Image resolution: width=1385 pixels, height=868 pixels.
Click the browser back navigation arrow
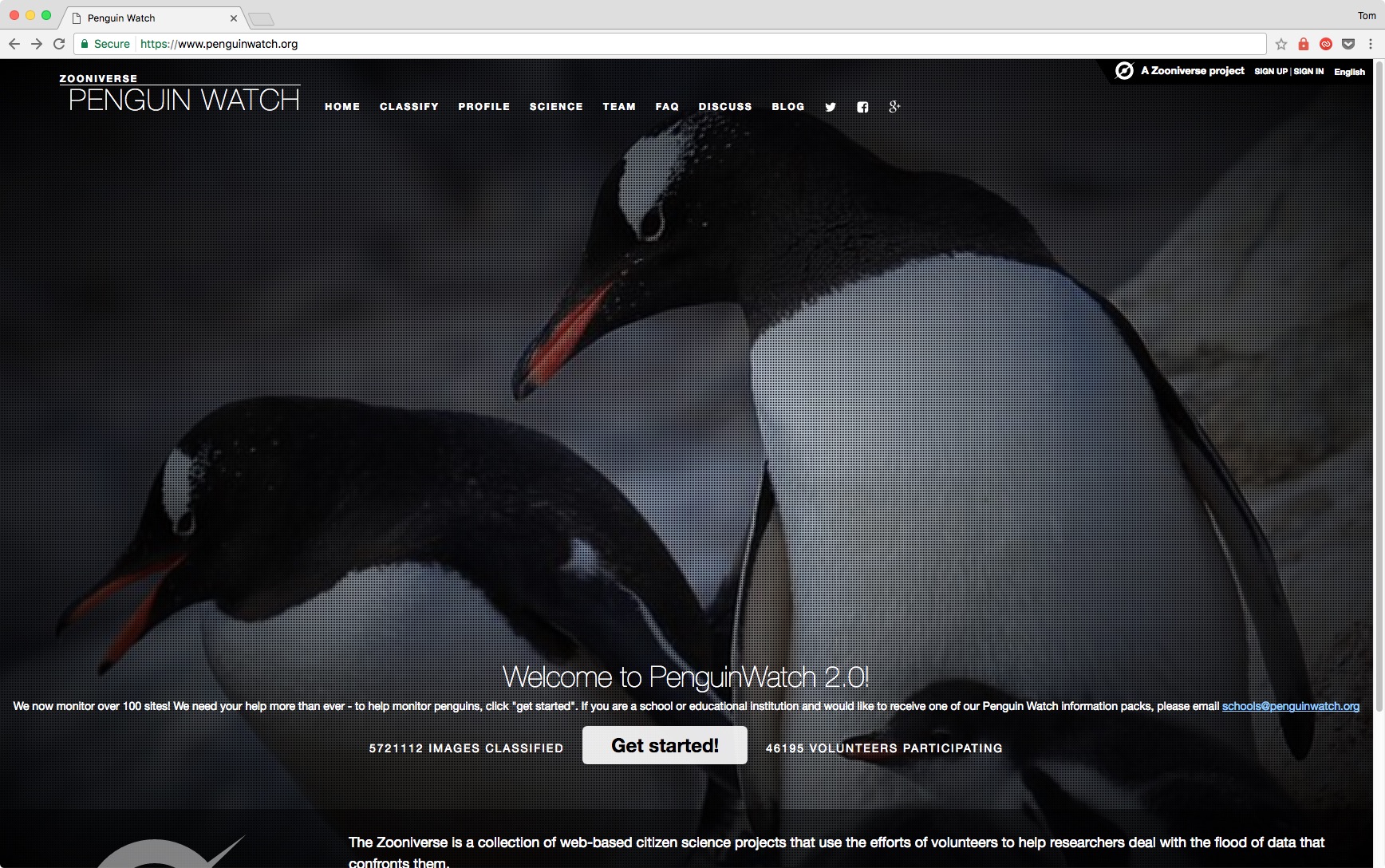[14, 44]
